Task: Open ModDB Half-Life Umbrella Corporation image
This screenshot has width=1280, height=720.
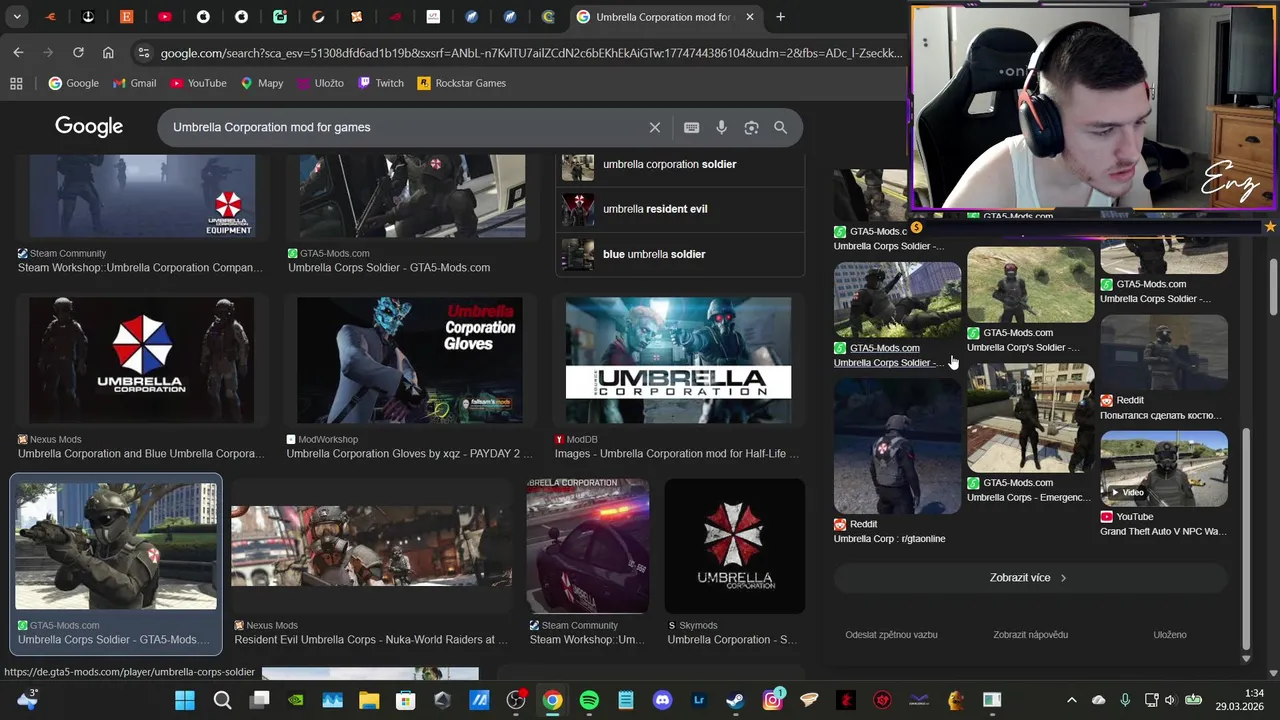Action: tap(678, 360)
